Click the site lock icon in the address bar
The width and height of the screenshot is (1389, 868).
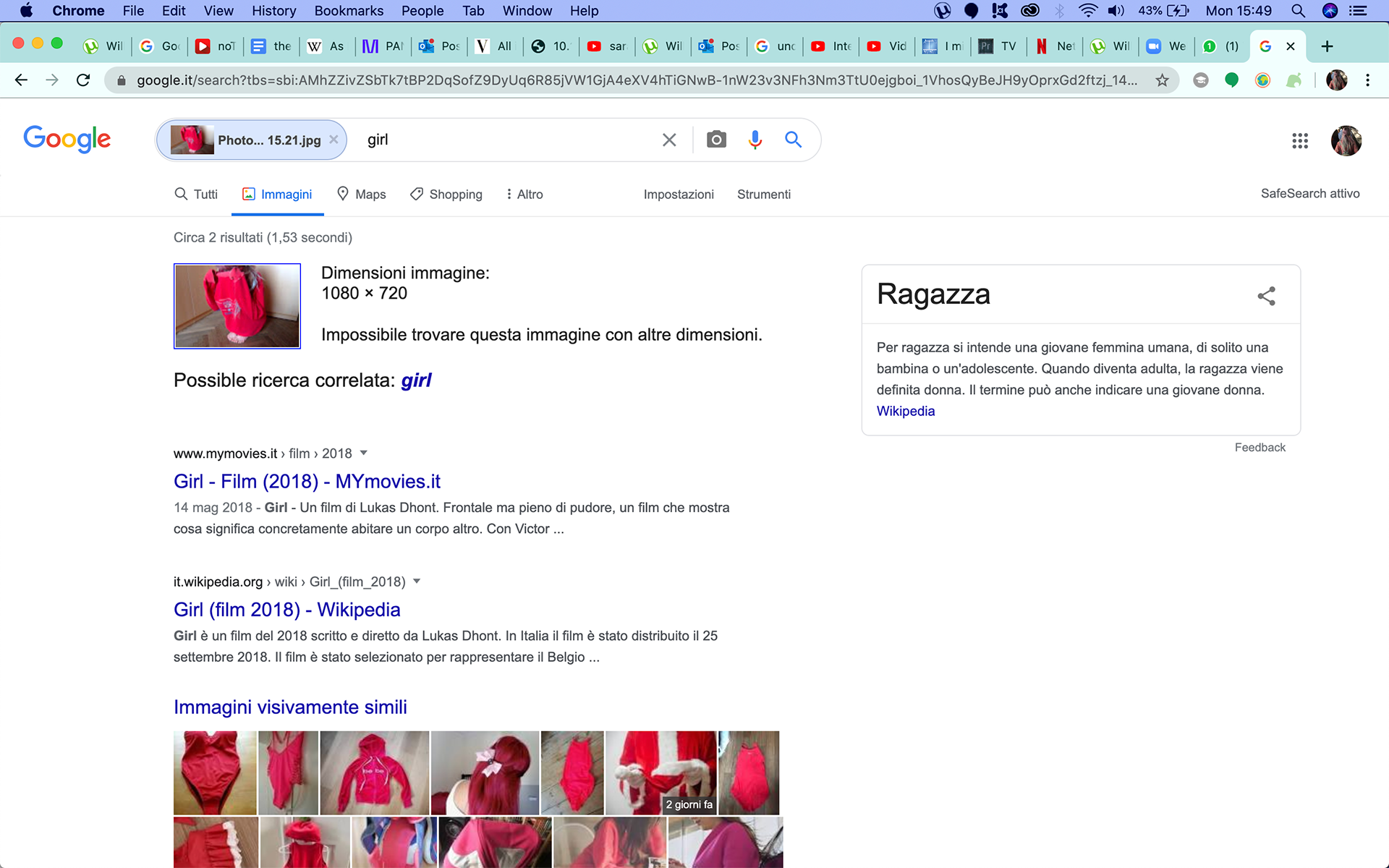click(121, 80)
